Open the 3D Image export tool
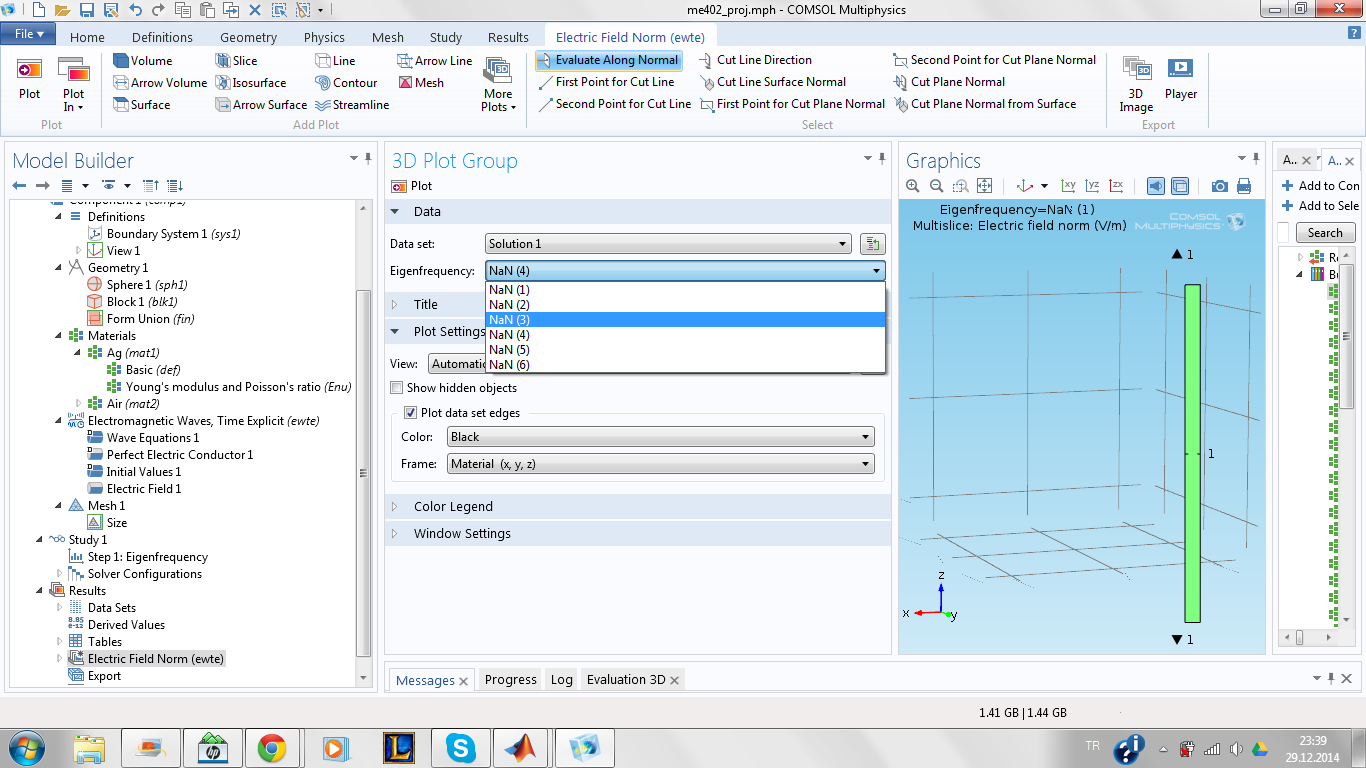 click(1136, 83)
